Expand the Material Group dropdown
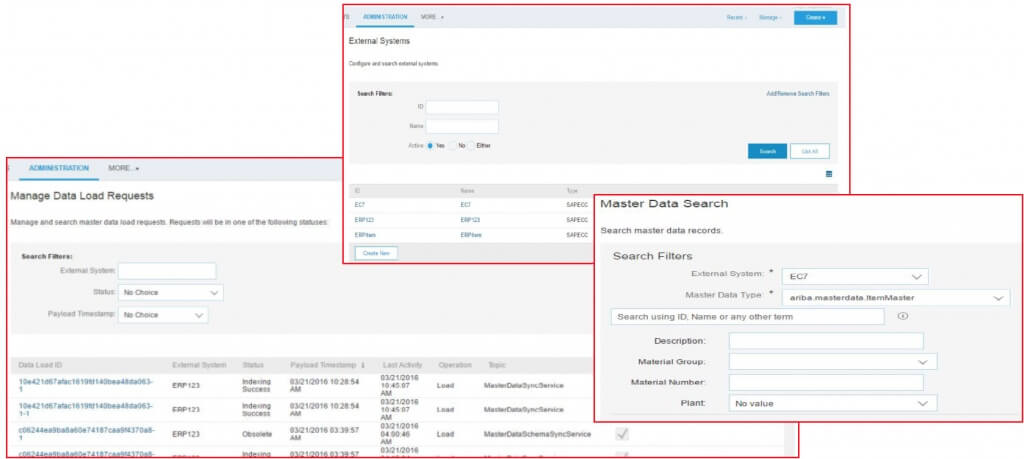 click(833, 362)
